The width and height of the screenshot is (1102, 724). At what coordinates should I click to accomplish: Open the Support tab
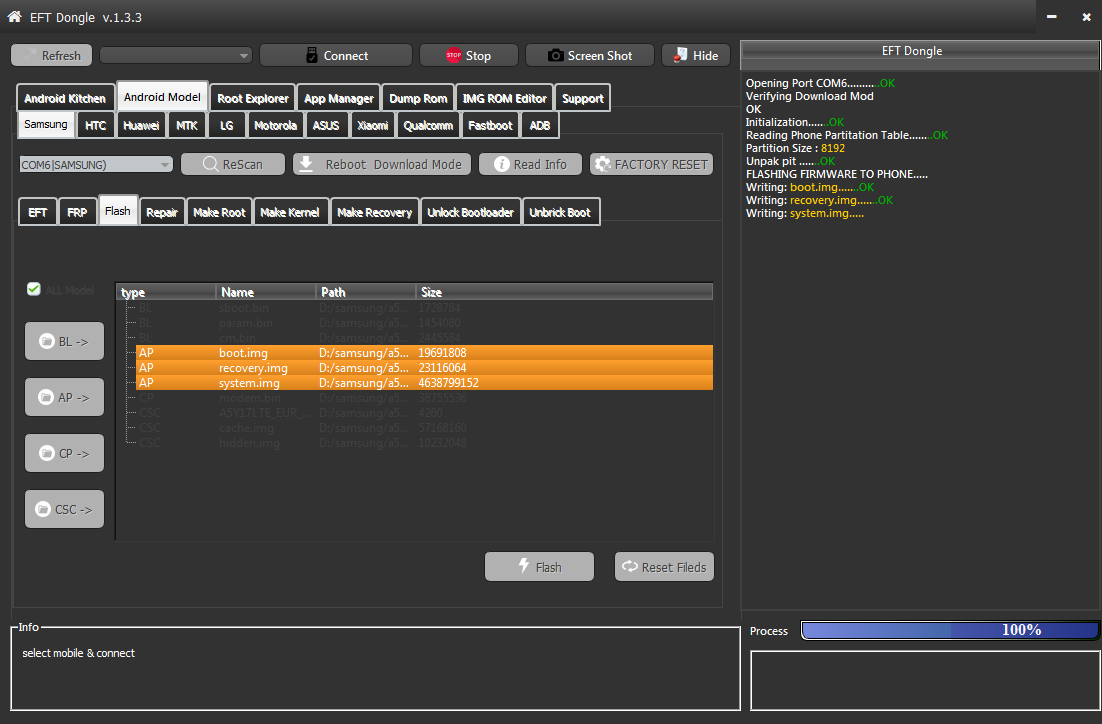(x=583, y=98)
